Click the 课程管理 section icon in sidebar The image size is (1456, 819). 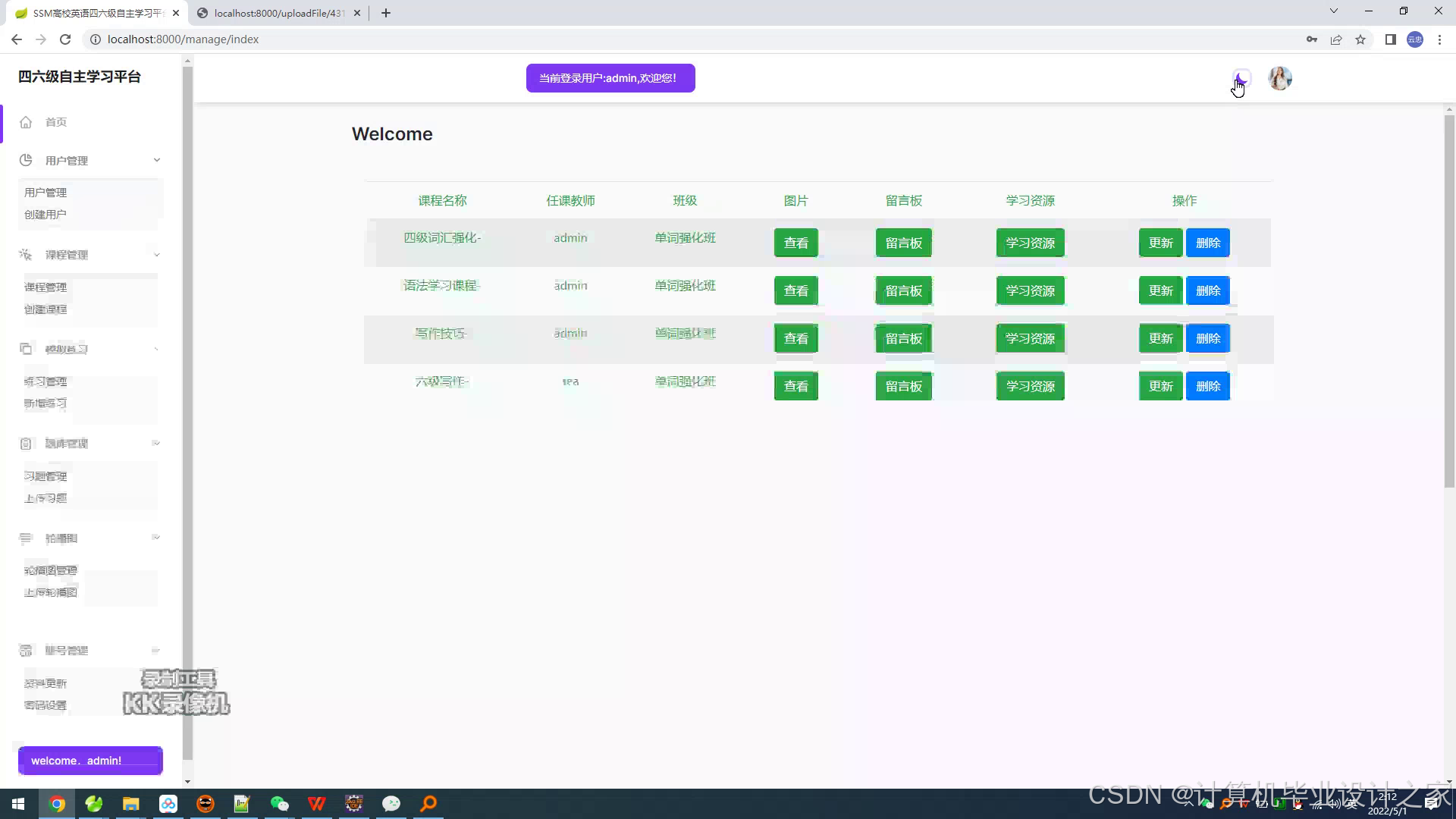26,255
